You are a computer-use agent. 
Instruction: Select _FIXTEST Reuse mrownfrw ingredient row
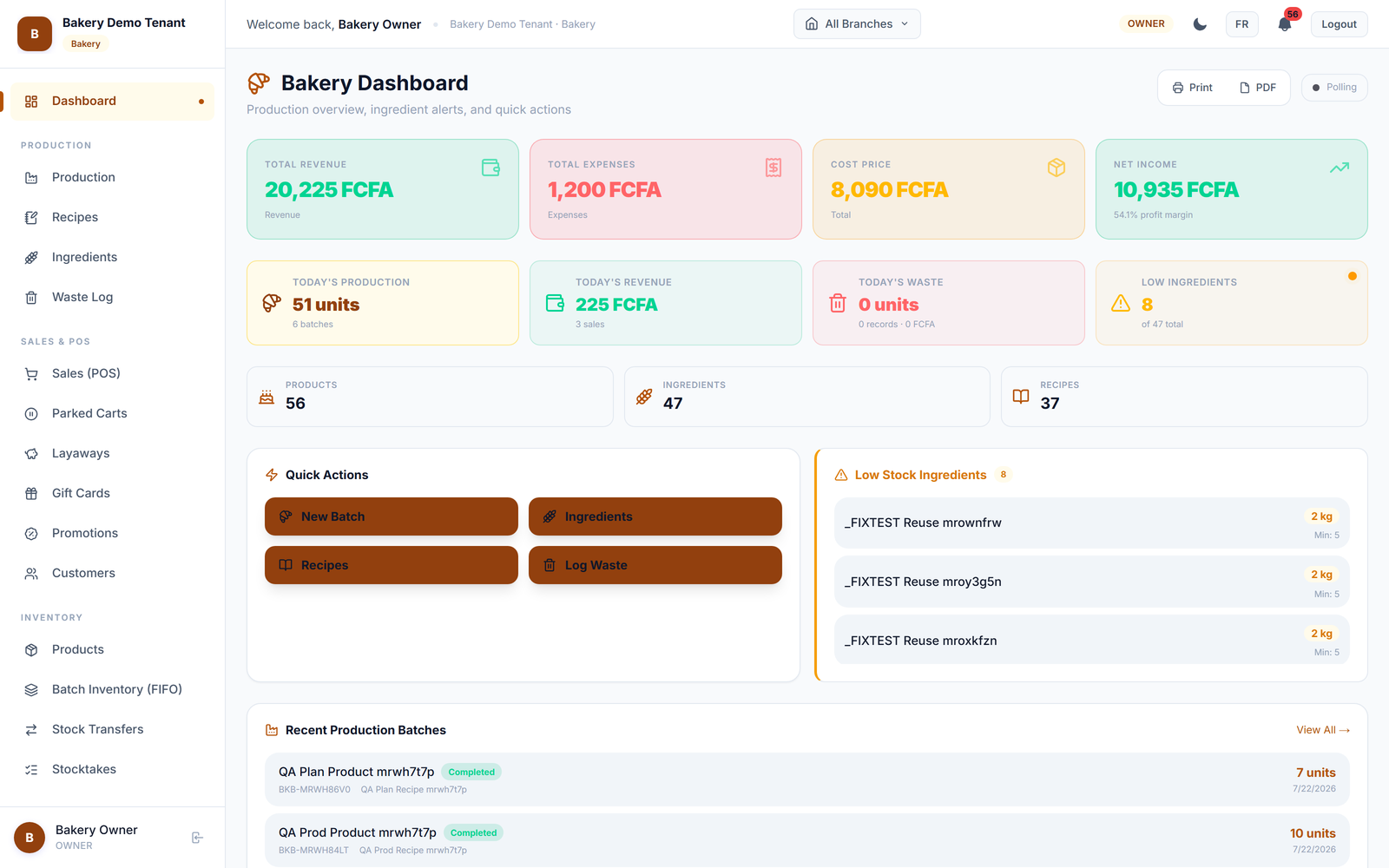[1092, 523]
